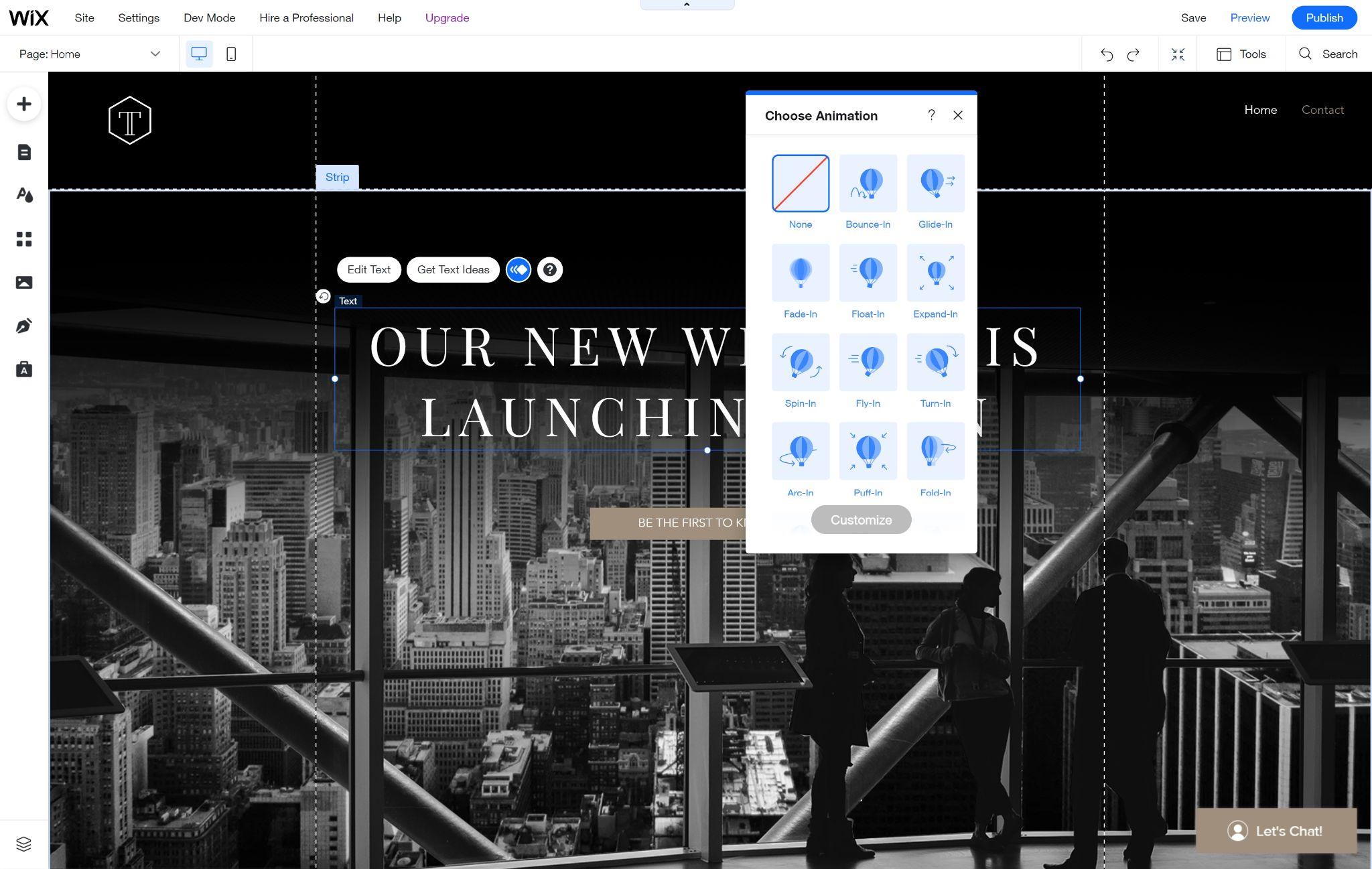Choose the Bounce-In animation thumbnail
Viewport: 1372px width, 869px height.
868,184
